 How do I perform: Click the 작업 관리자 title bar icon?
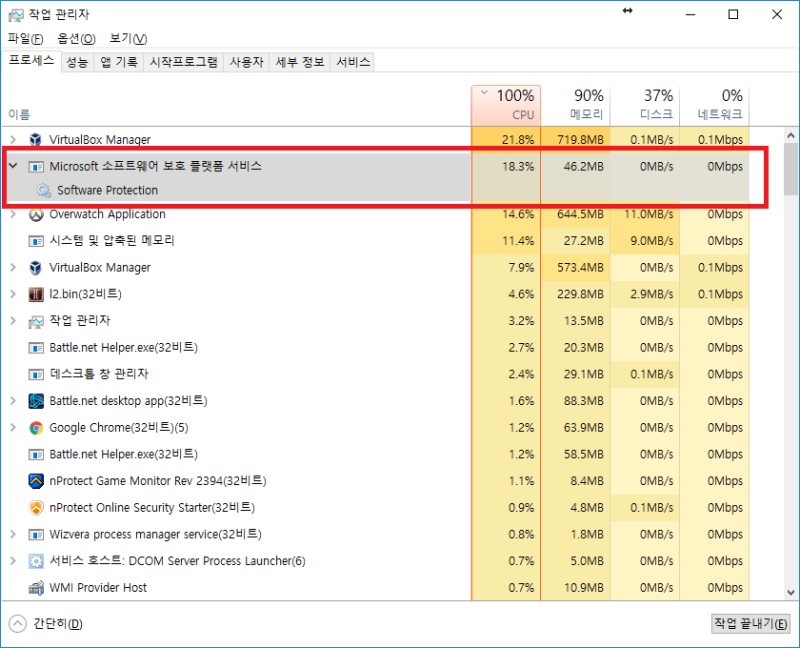pos(16,15)
